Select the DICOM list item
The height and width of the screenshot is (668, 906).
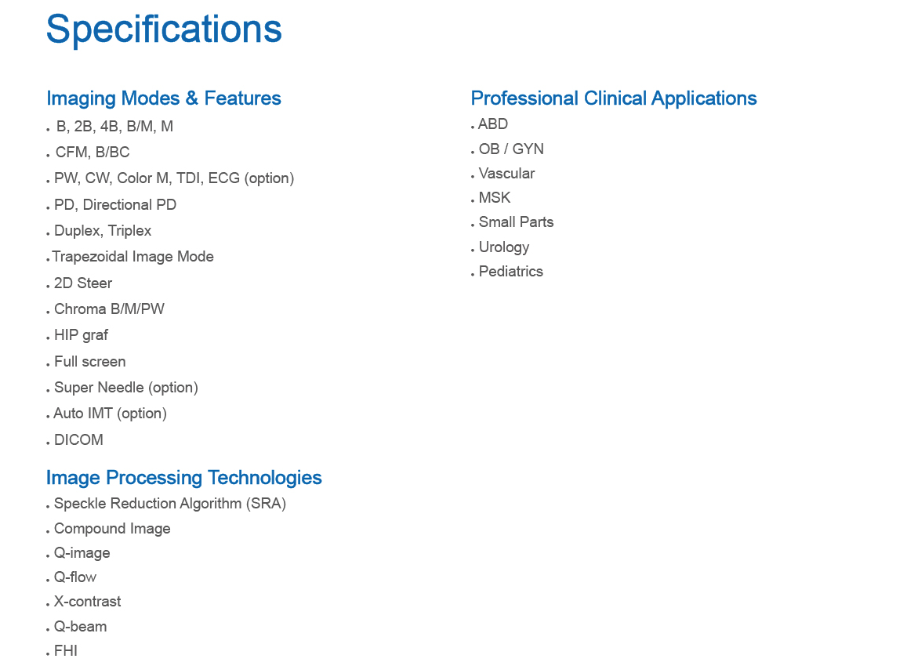(x=79, y=440)
